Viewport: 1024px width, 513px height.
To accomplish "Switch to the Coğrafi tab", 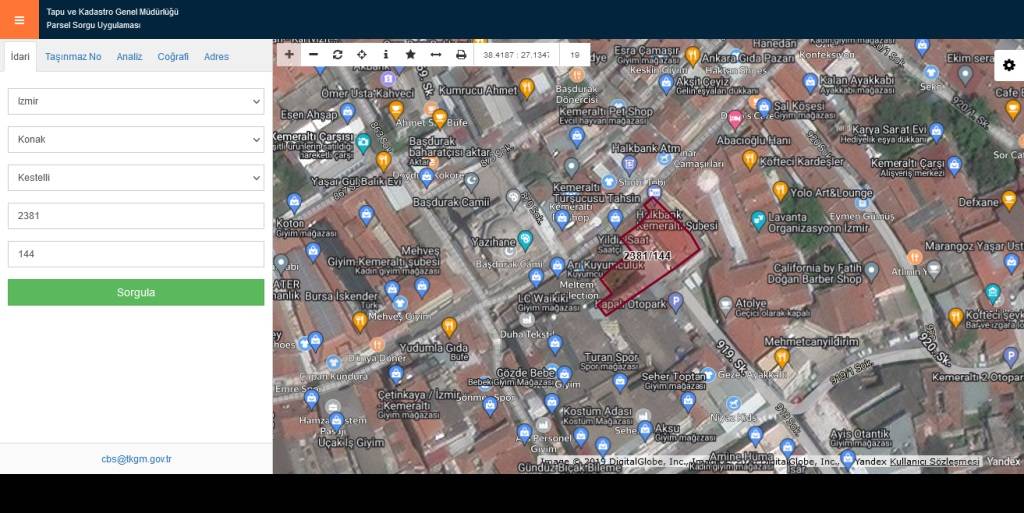I will 173,56.
